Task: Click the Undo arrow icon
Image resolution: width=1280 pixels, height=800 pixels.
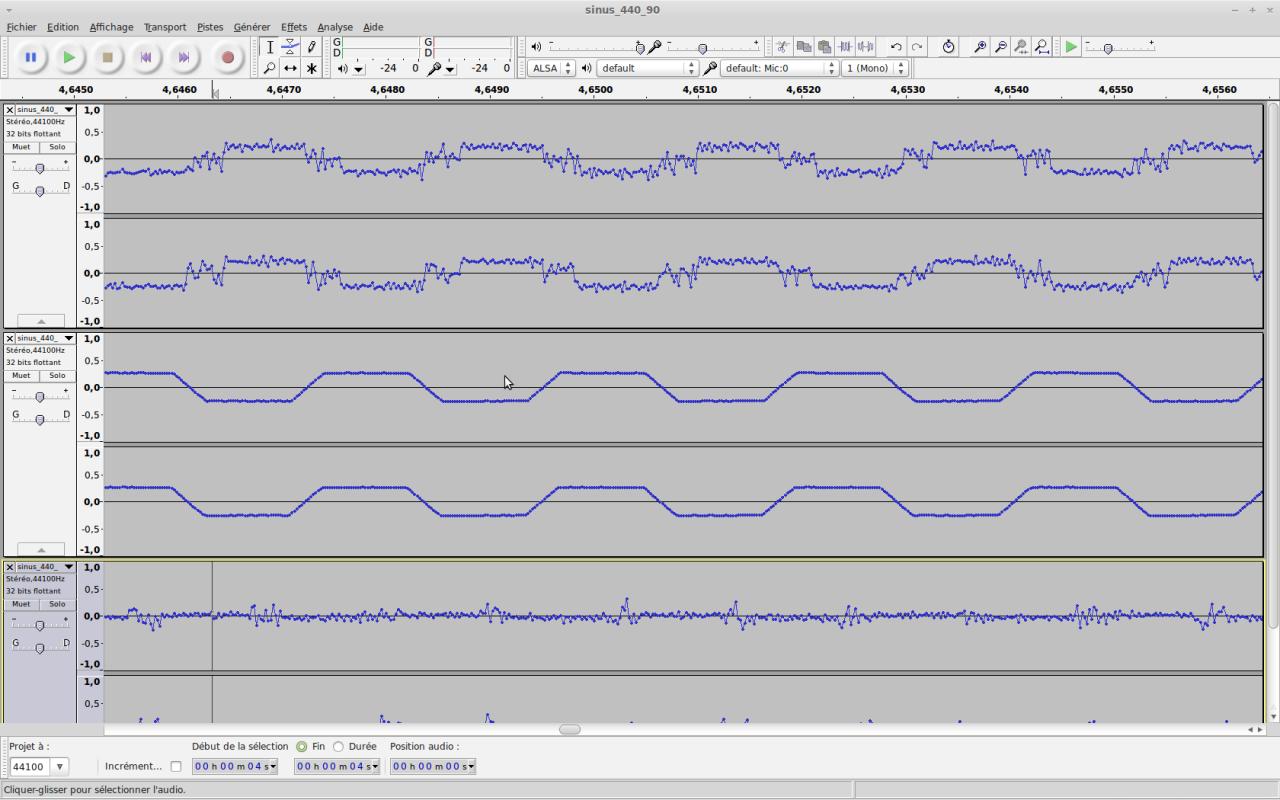Action: click(x=896, y=47)
